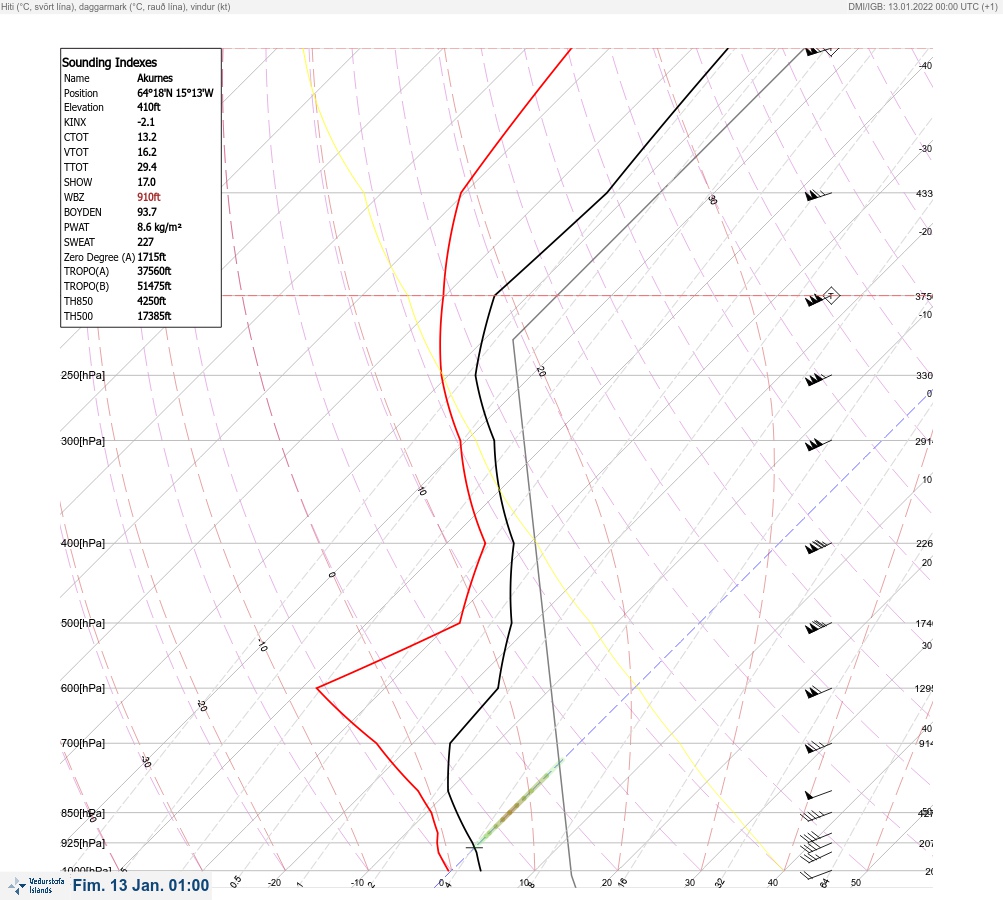Screen dimensions: 1003x900
Task: Click the cross marker near 925 hPa
Action: coord(474,848)
